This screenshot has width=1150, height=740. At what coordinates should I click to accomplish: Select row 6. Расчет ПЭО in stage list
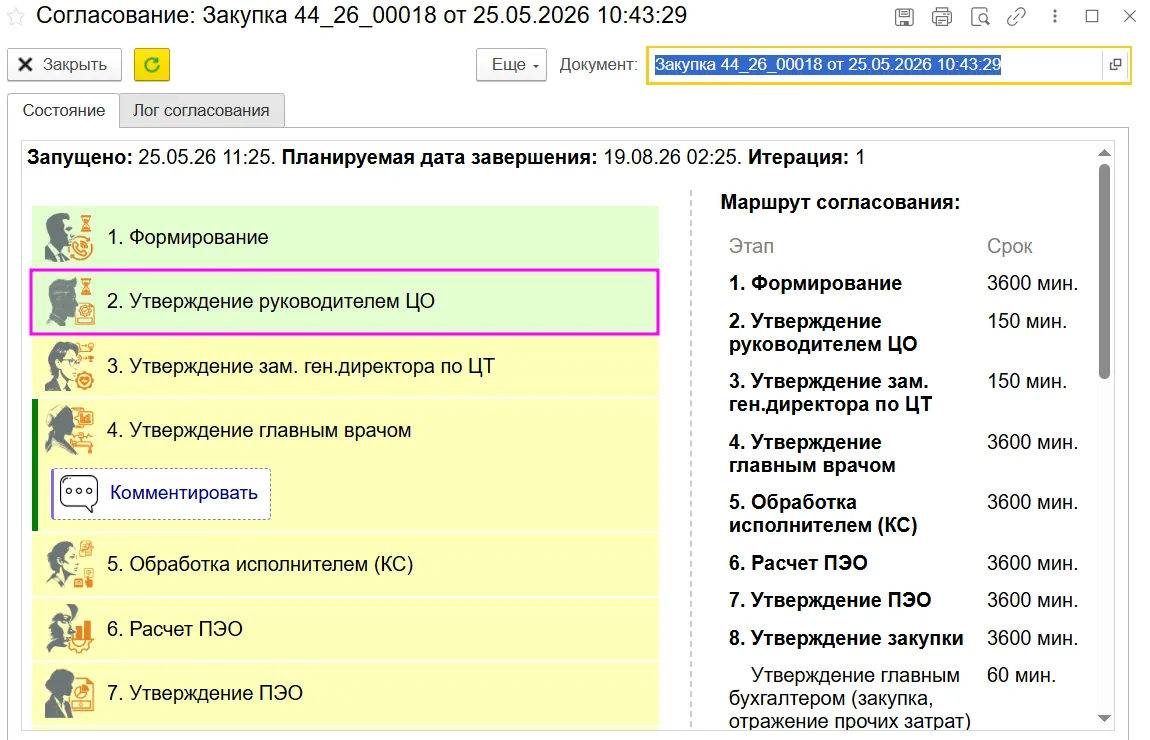coord(345,629)
